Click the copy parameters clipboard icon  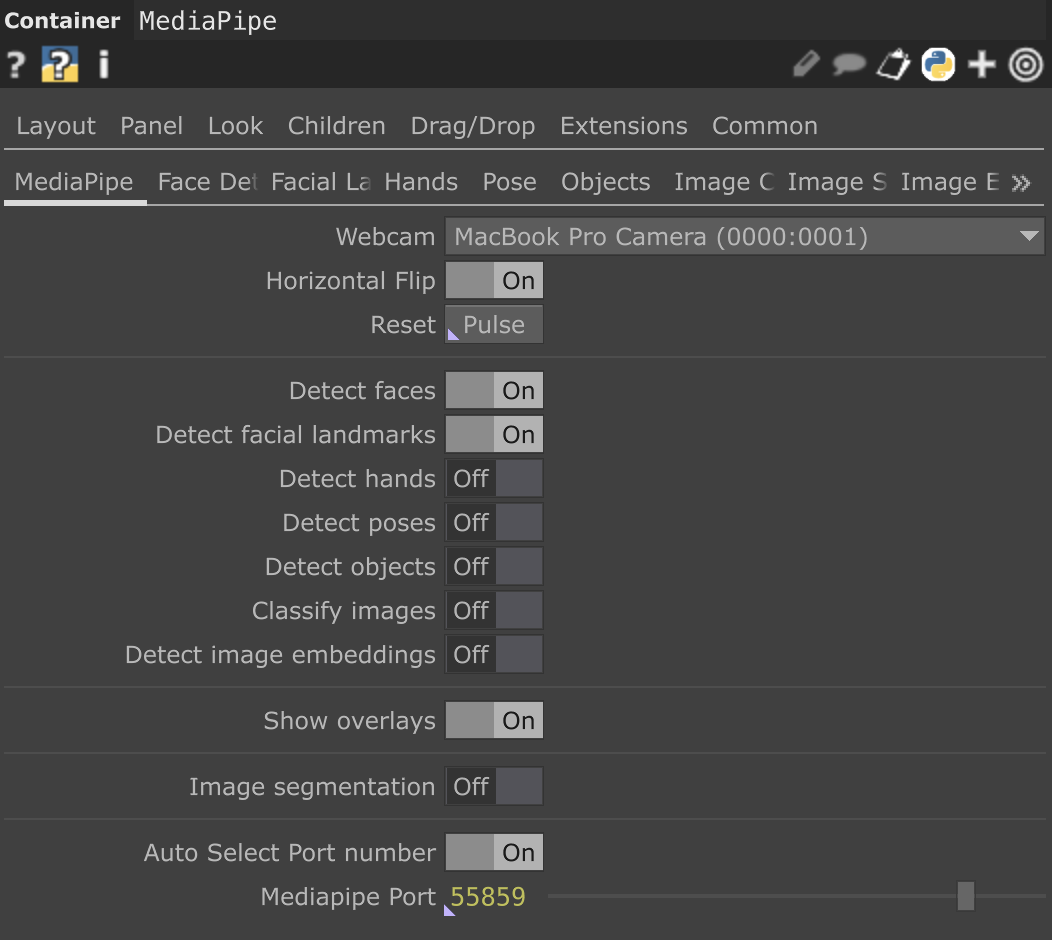[x=893, y=65]
